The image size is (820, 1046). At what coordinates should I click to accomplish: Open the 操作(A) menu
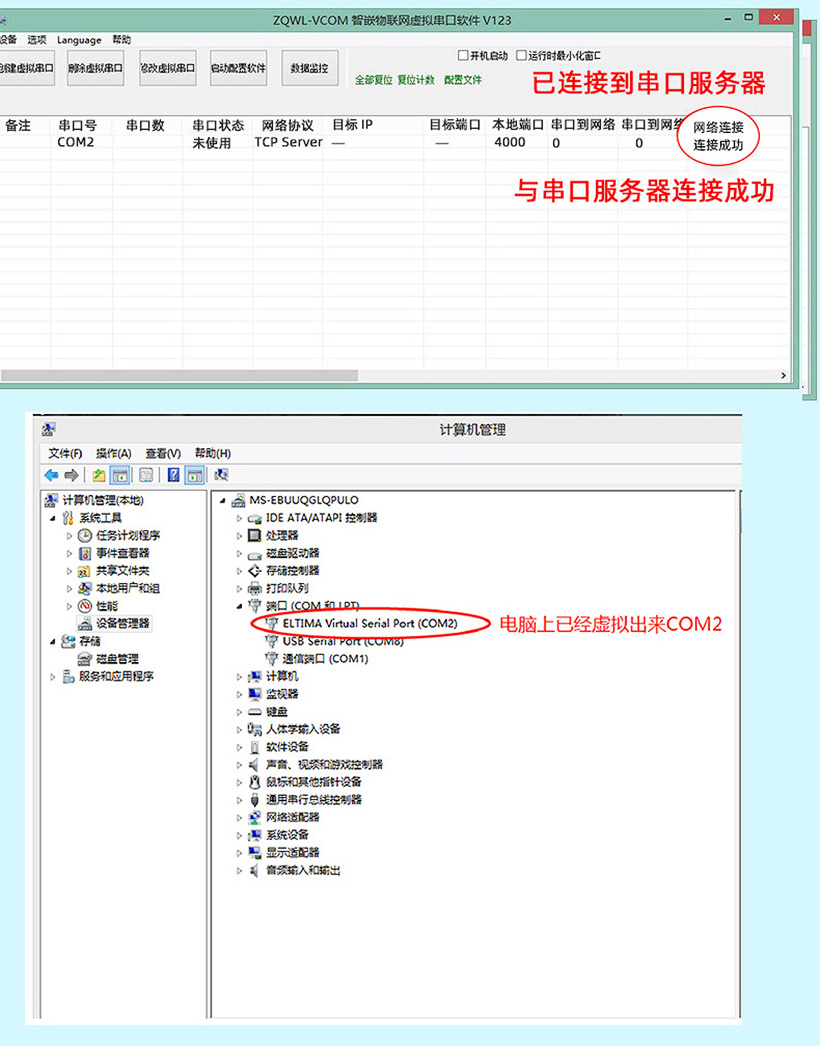112,453
